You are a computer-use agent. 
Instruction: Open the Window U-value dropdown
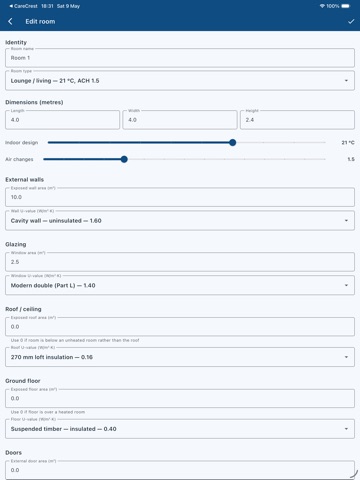pos(180,285)
